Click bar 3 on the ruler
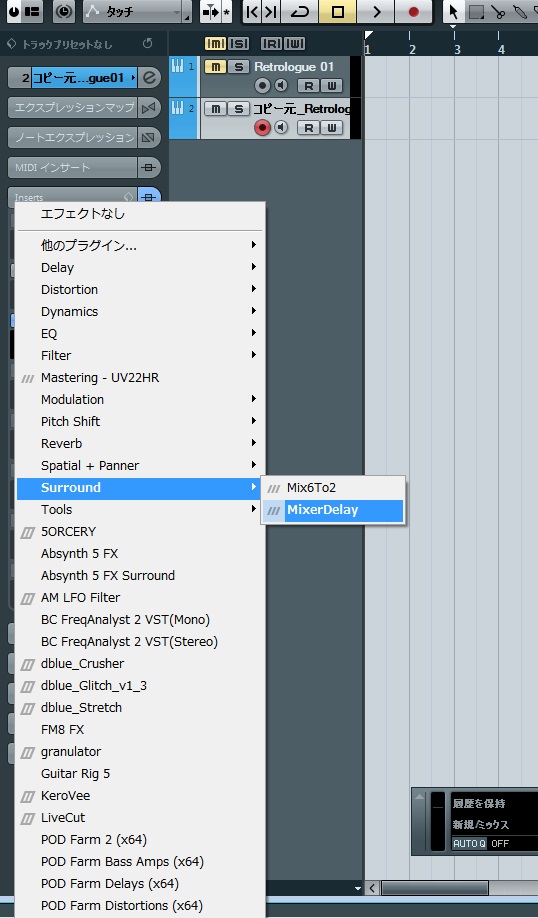The width and height of the screenshot is (538, 918). (x=457, y=49)
